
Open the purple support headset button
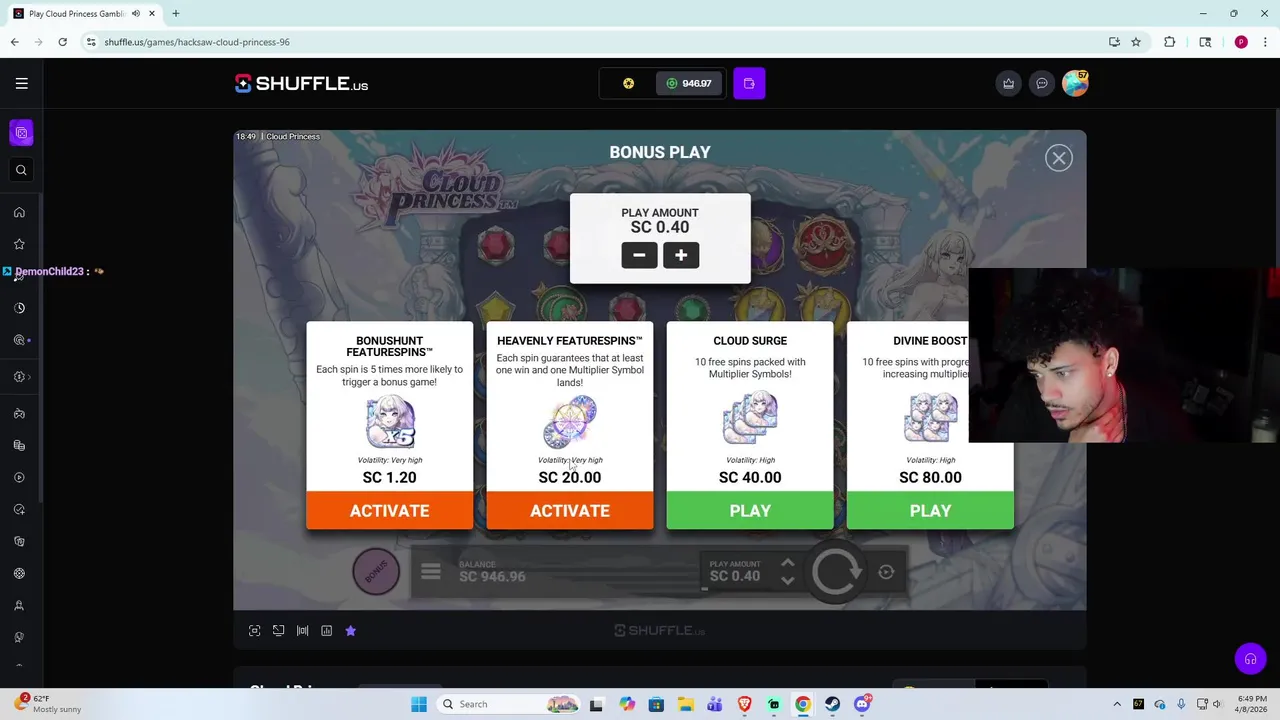pos(1250,659)
